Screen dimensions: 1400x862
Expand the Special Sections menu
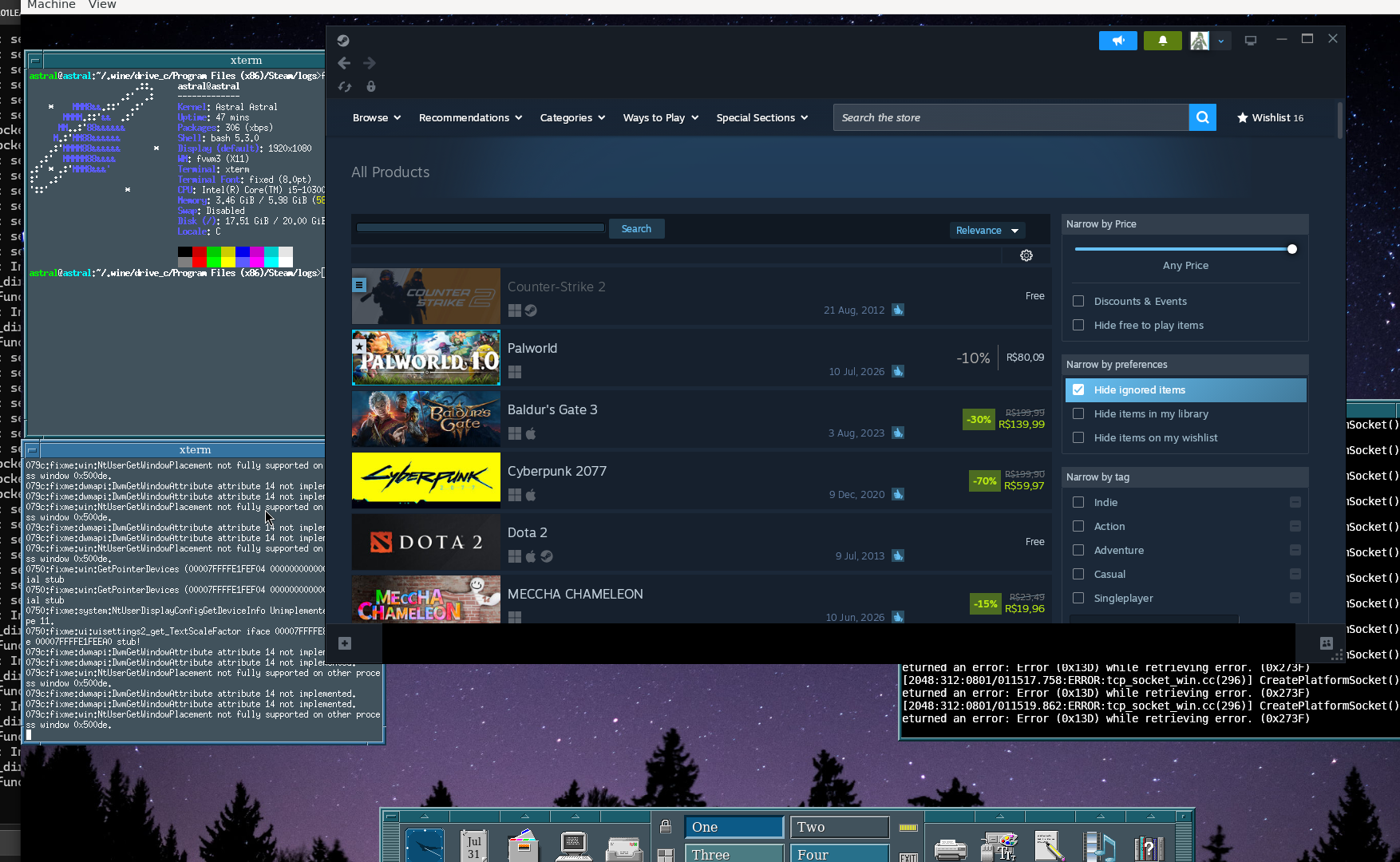[762, 117]
